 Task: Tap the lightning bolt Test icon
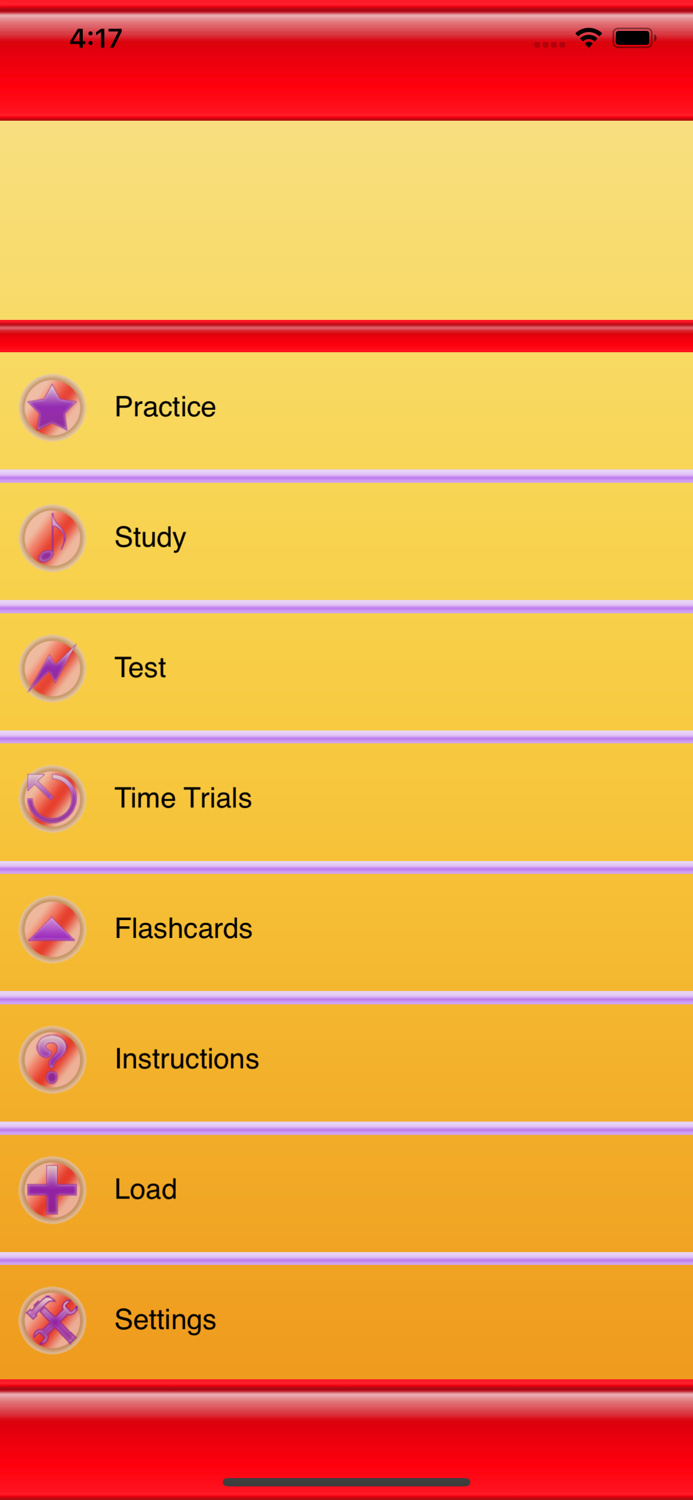click(x=52, y=668)
